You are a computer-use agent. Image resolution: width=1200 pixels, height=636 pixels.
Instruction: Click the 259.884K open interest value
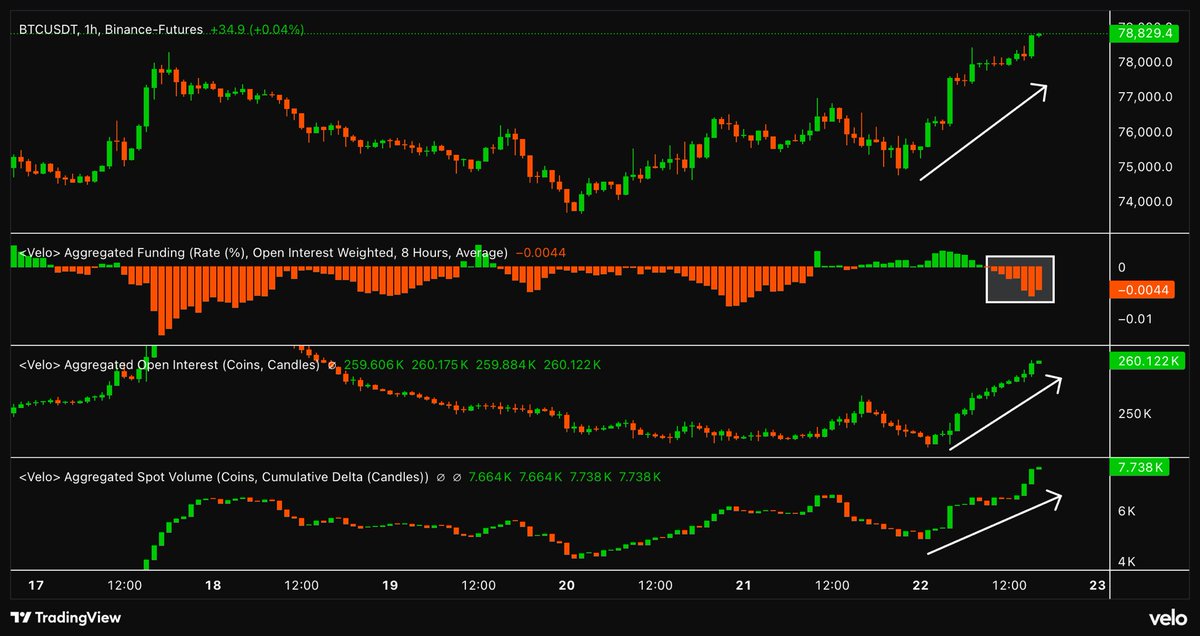tap(507, 366)
